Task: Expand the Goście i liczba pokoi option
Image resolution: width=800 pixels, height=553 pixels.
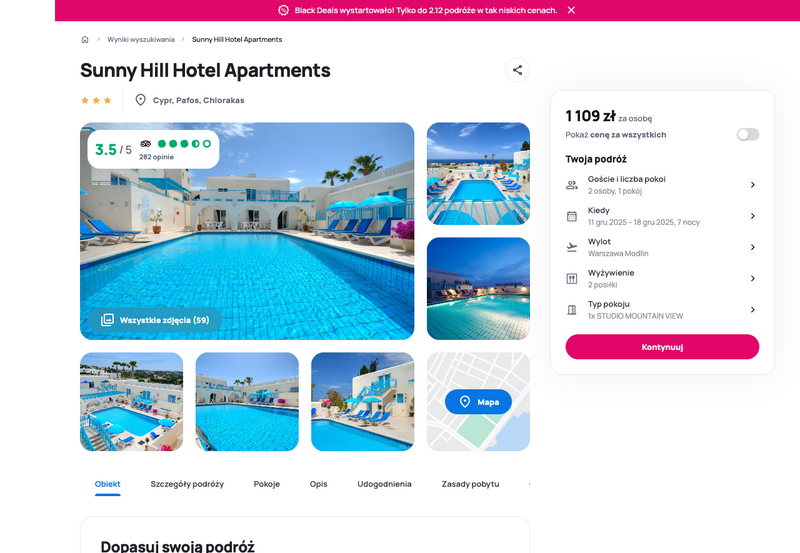Action: (662, 185)
